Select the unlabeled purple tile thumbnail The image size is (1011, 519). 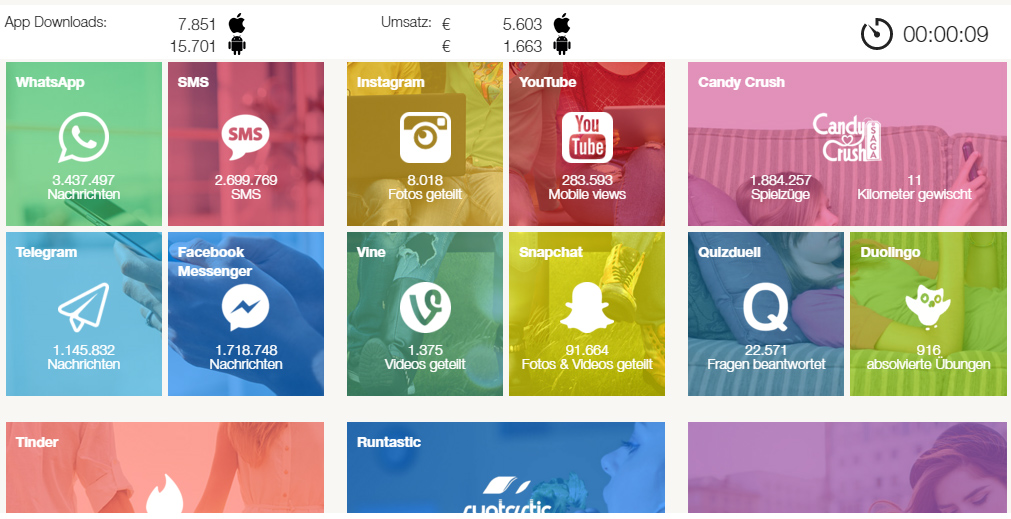(x=847, y=467)
